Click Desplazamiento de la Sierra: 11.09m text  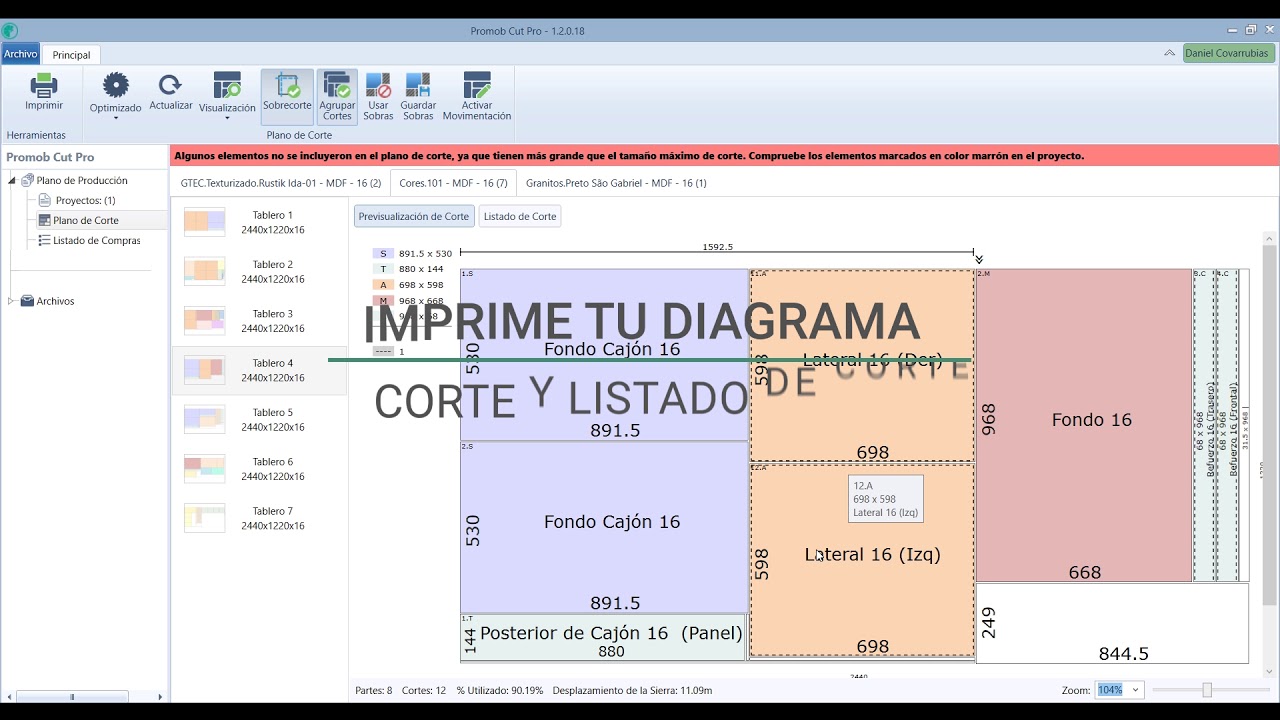632,690
